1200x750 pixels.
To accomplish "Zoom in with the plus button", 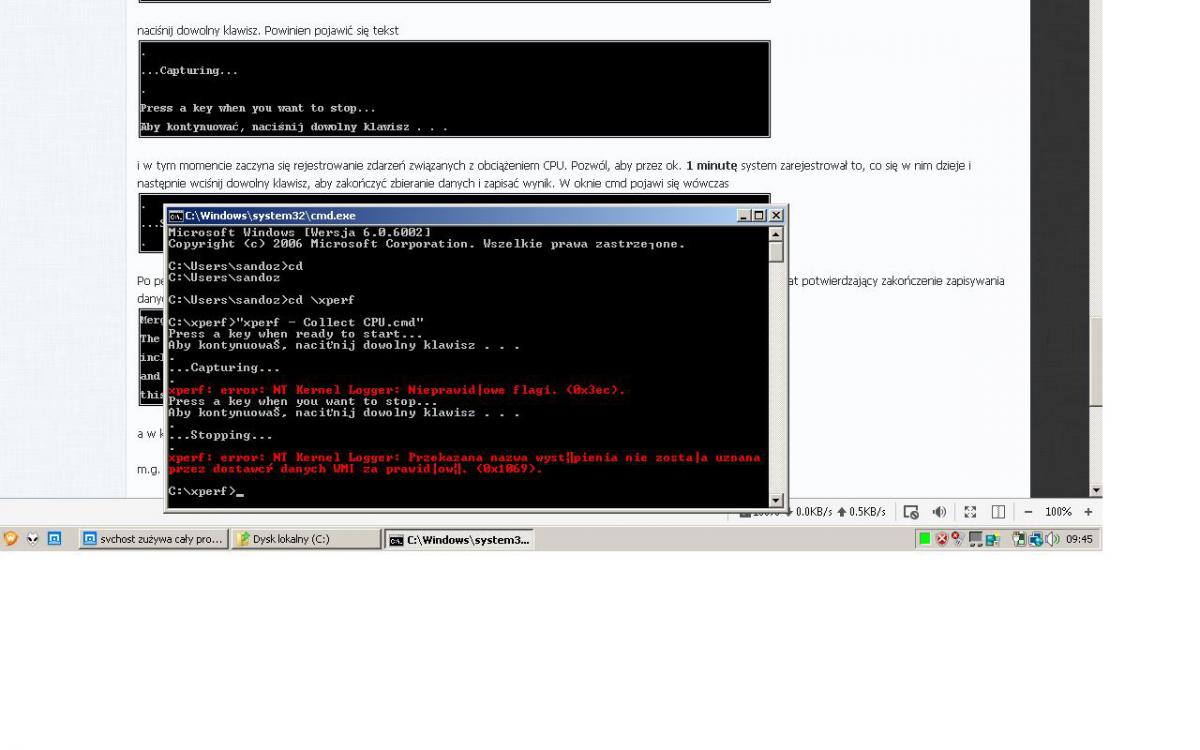I will pos(1088,512).
